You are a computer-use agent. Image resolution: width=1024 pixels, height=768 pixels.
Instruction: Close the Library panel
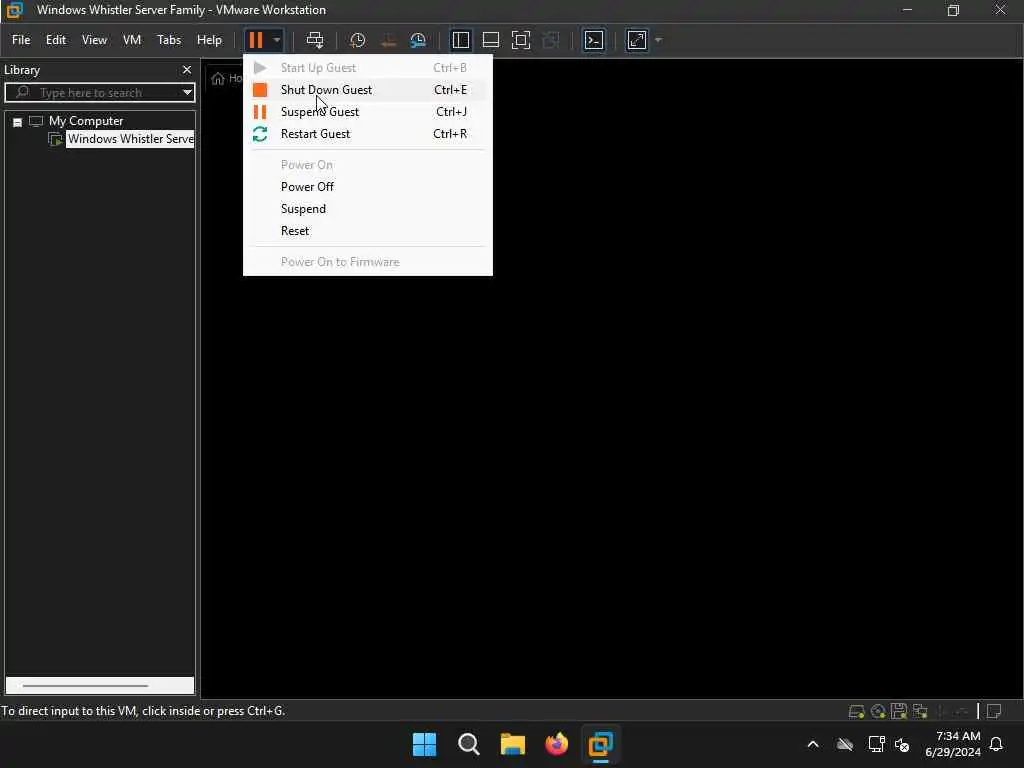(x=187, y=70)
